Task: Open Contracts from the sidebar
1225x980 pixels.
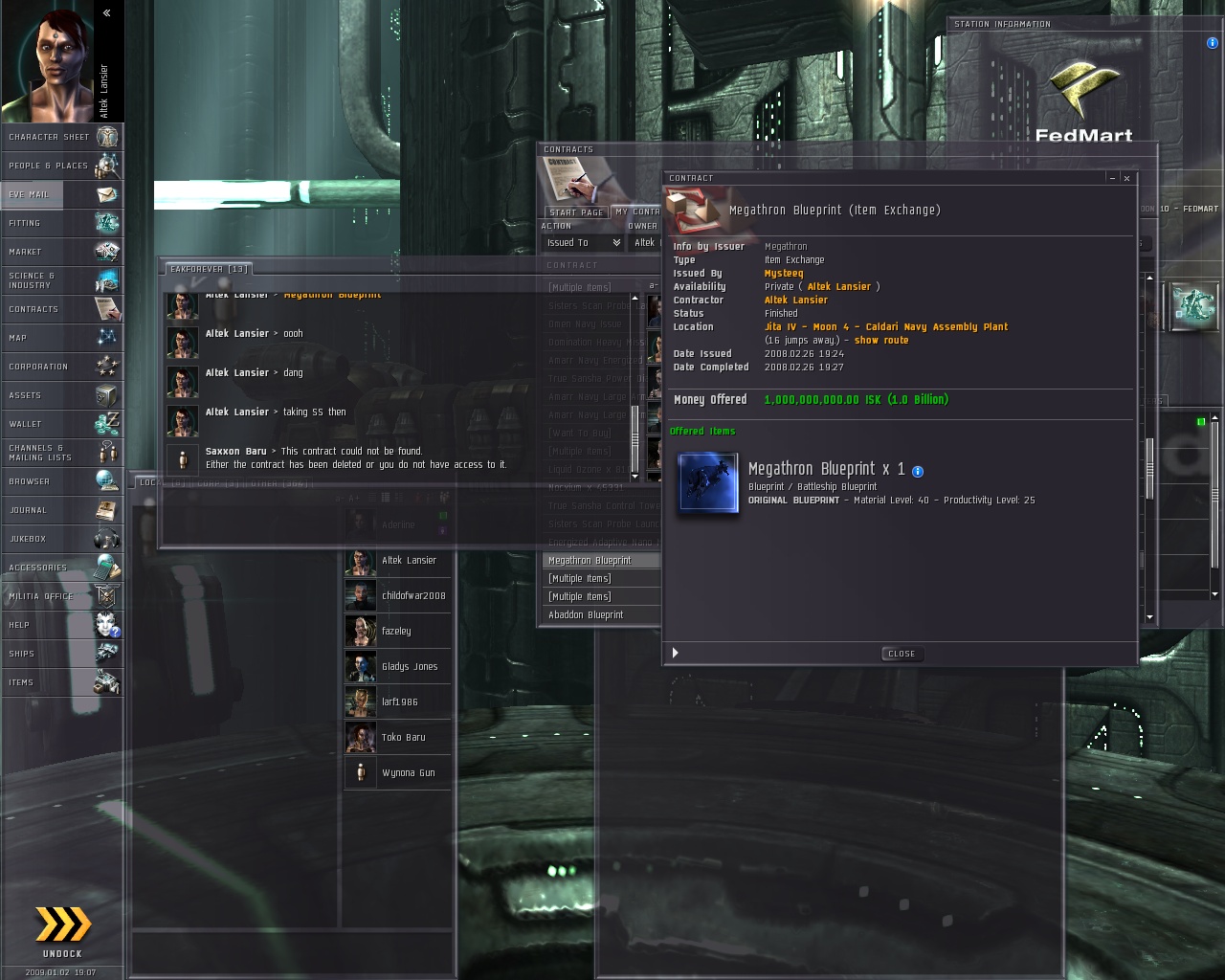Action: [x=62, y=309]
